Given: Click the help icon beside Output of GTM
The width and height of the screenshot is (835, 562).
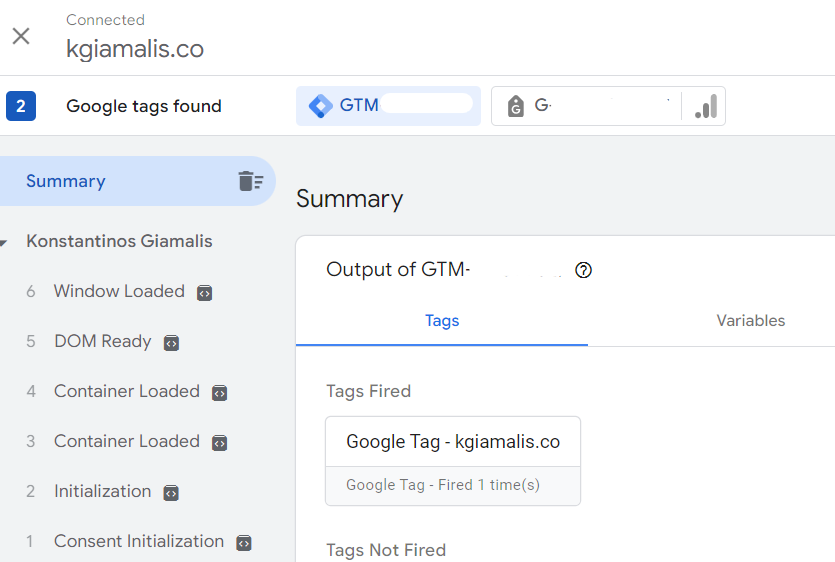Looking at the screenshot, I should click(583, 270).
